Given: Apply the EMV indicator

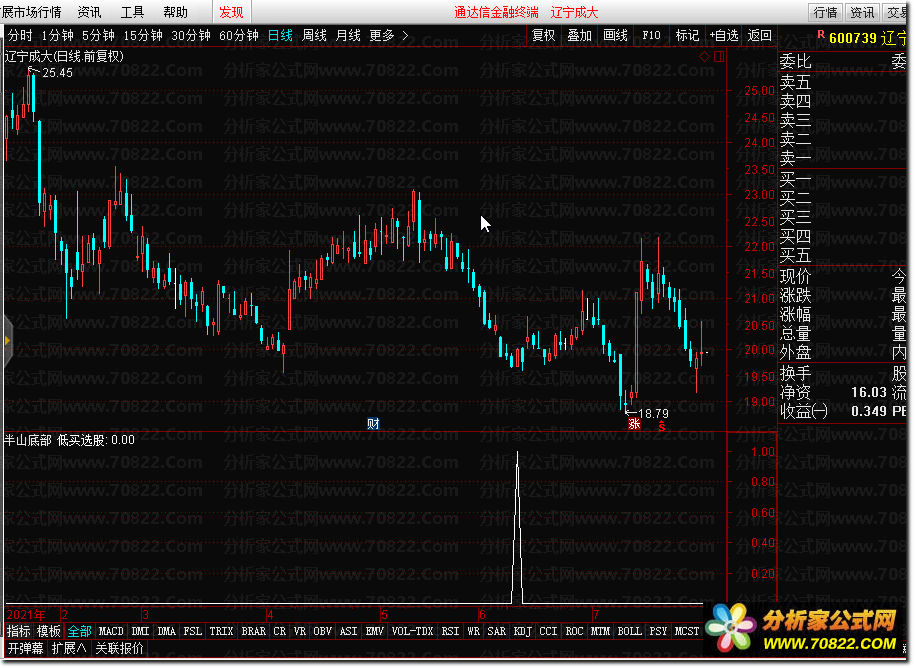Looking at the screenshot, I should (375, 631).
